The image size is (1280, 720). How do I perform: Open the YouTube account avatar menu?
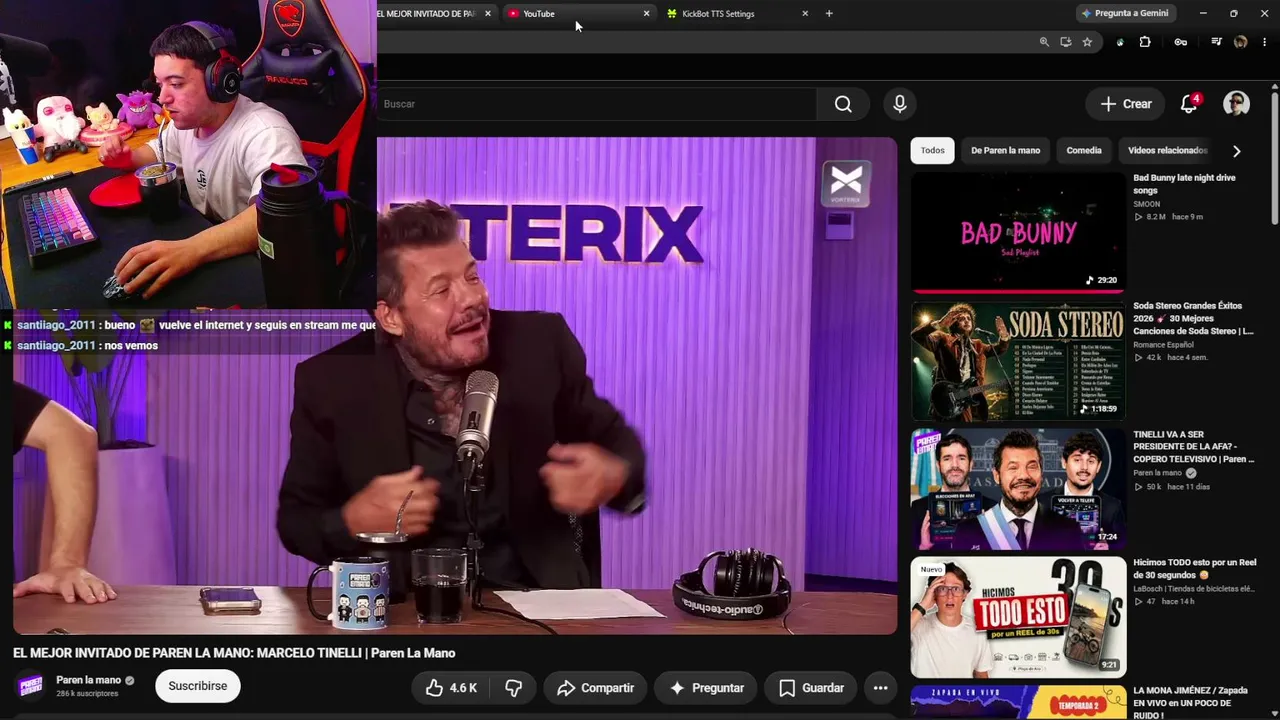1237,104
